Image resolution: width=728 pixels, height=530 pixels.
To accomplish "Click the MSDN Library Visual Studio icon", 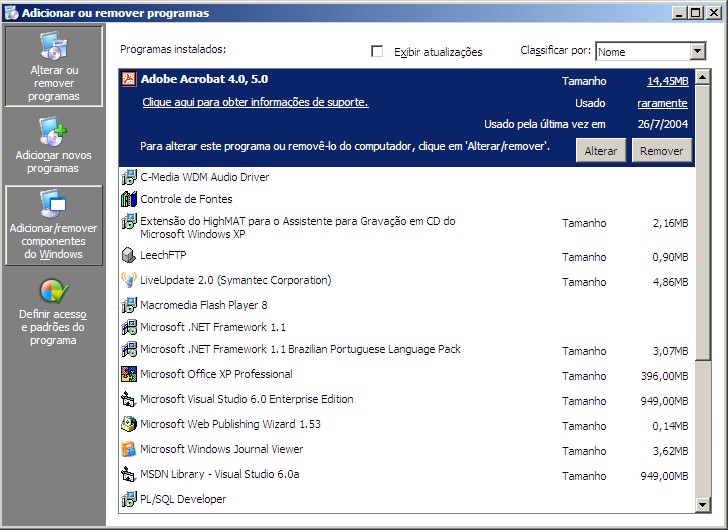I will 129,474.
